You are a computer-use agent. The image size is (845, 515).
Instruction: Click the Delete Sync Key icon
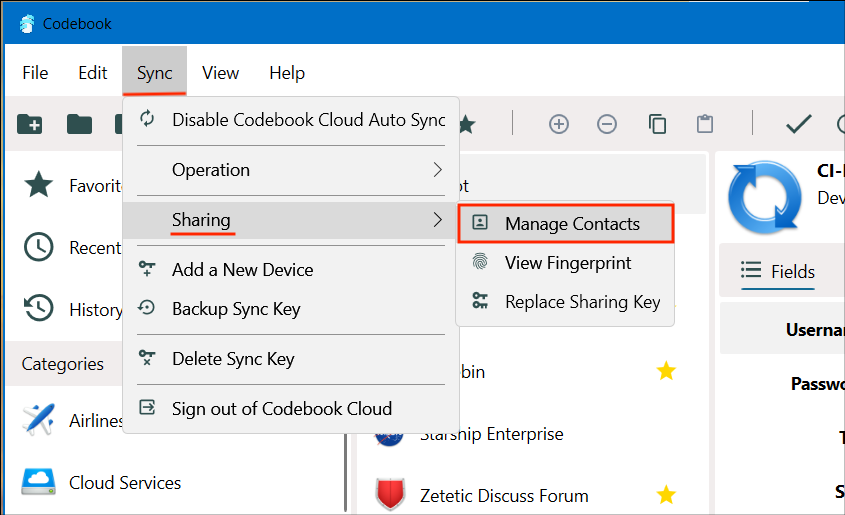click(147, 358)
